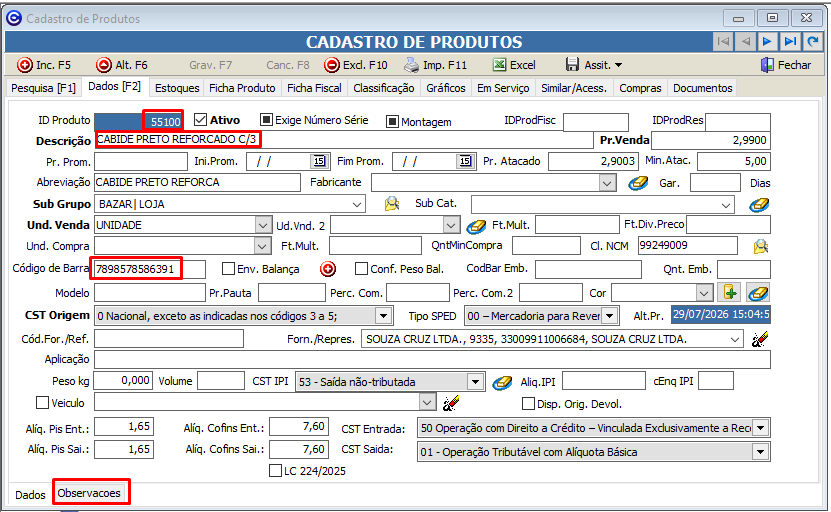Open the Und. Compra dropdown
The height and width of the screenshot is (512, 831).
click(262, 246)
